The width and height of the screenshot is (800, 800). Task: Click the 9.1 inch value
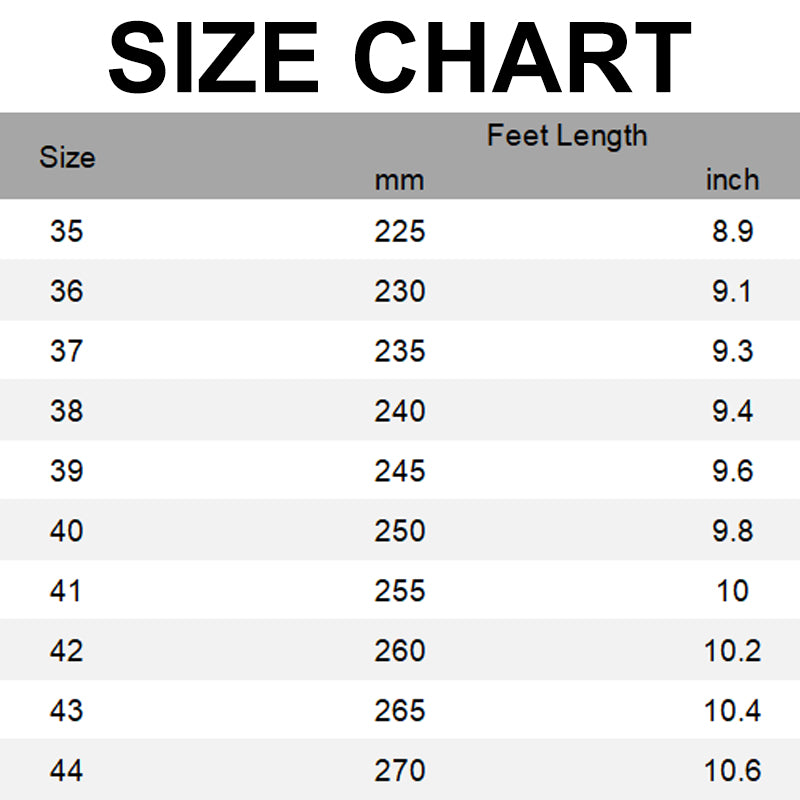[x=732, y=291]
